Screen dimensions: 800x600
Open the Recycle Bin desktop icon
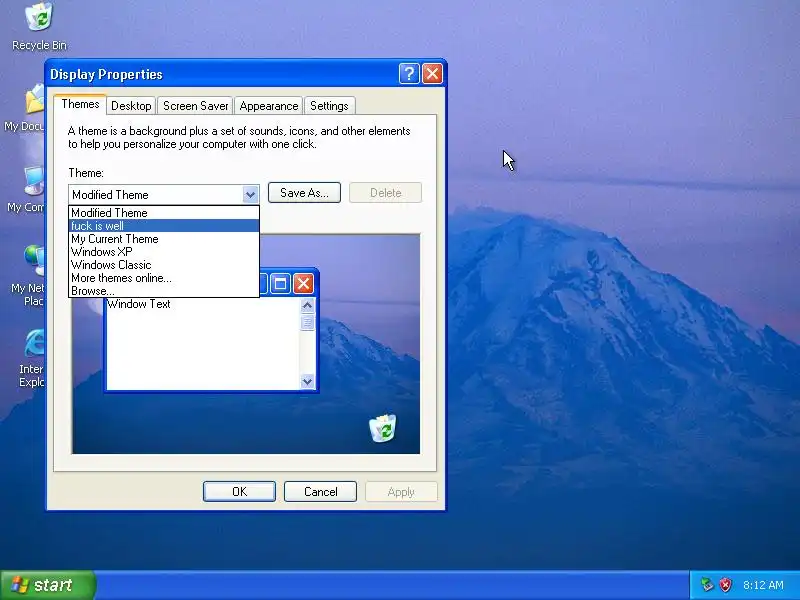(x=39, y=26)
